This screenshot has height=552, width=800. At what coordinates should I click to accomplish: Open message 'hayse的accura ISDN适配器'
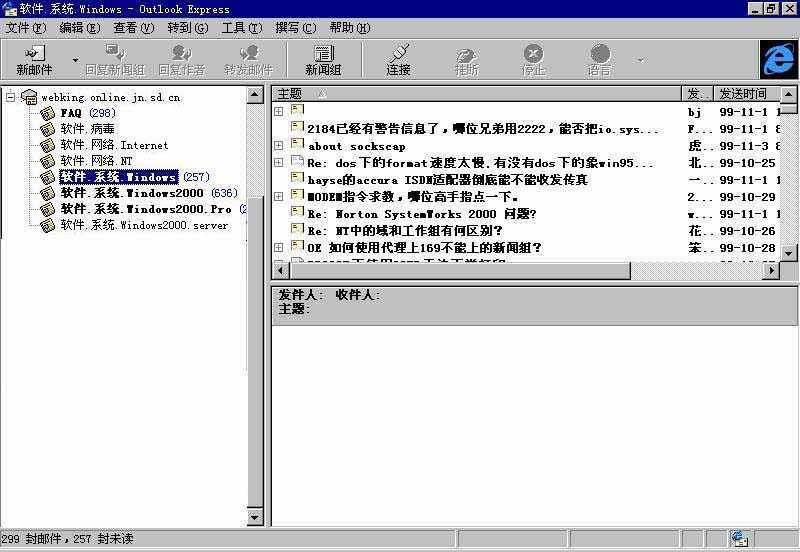(447, 180)
